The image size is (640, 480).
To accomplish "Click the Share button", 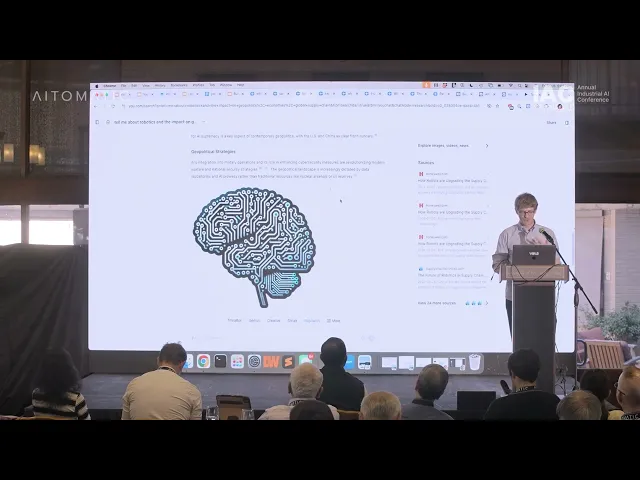I will 551,122.
